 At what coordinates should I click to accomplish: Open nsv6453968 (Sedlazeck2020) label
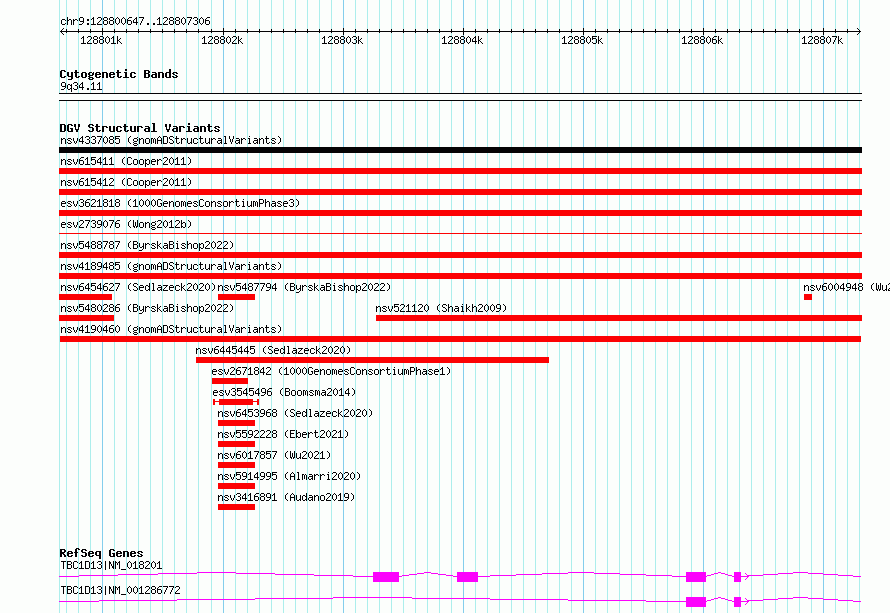(295, 413)
